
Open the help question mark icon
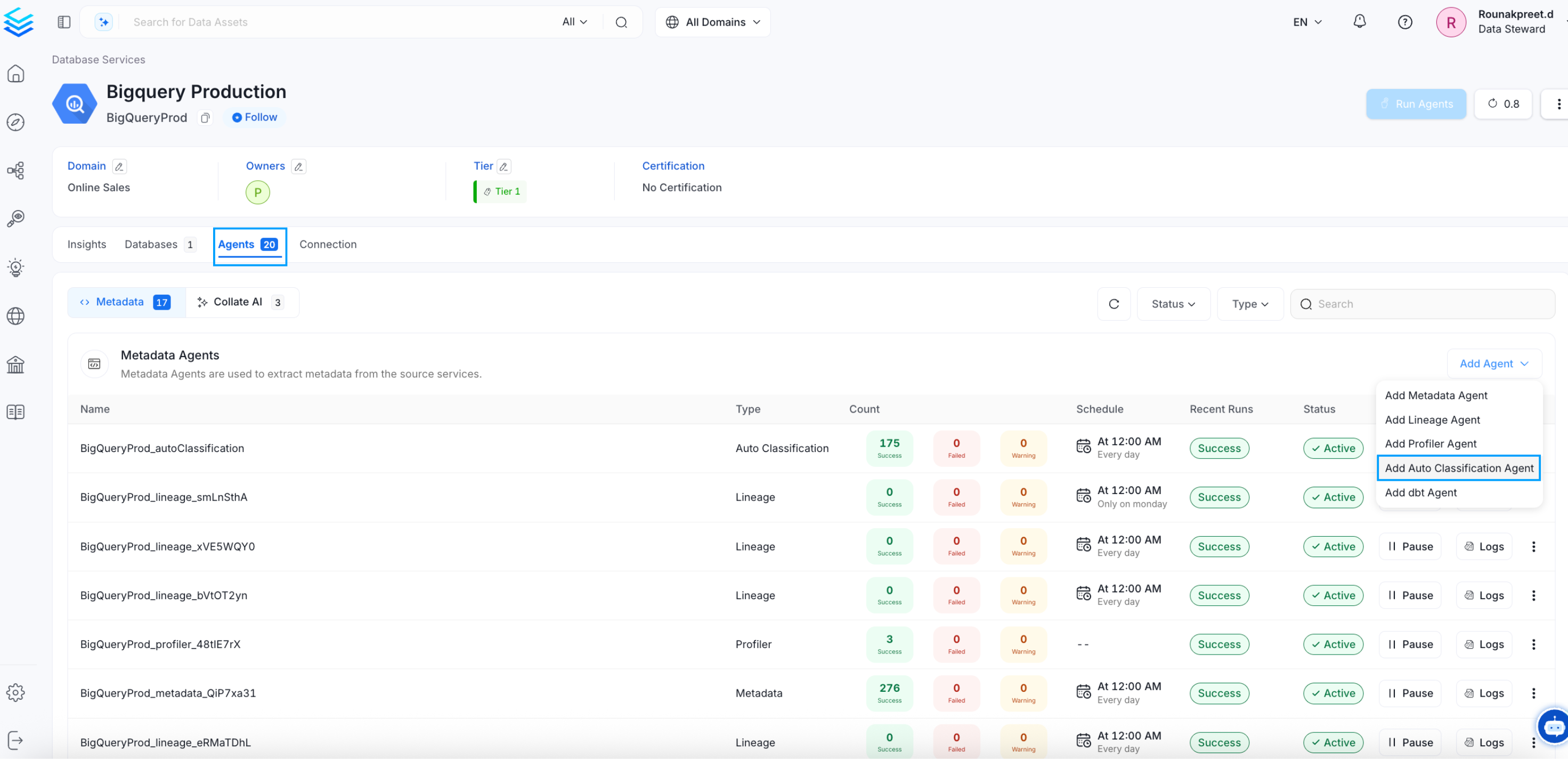[x=1404, y=22]
